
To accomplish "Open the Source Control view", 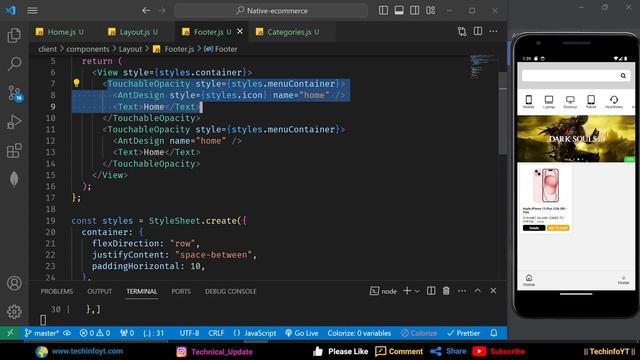I will coord(15,93).
